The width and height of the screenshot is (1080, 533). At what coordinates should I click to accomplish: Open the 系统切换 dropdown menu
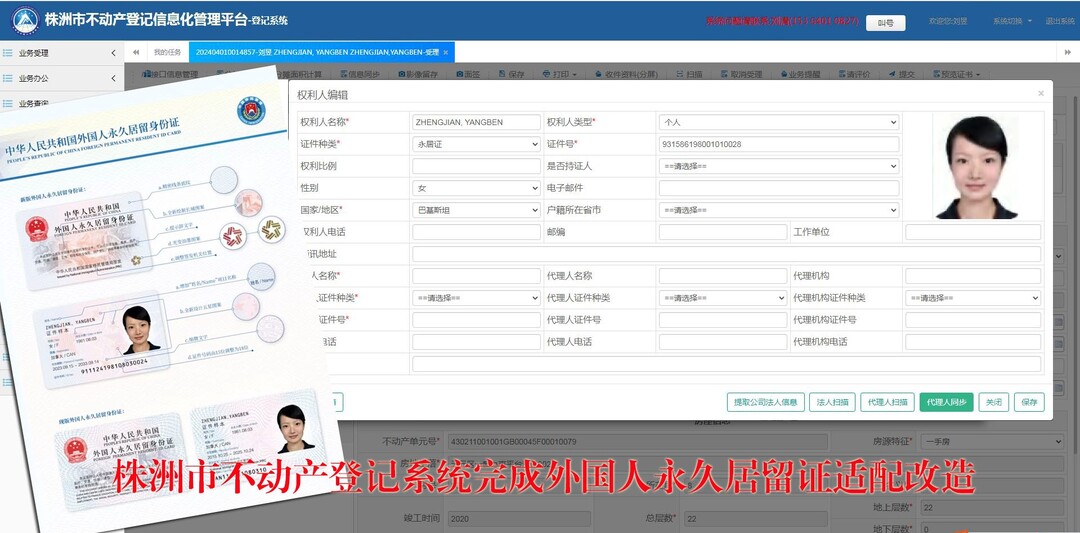pos(1012,21)
